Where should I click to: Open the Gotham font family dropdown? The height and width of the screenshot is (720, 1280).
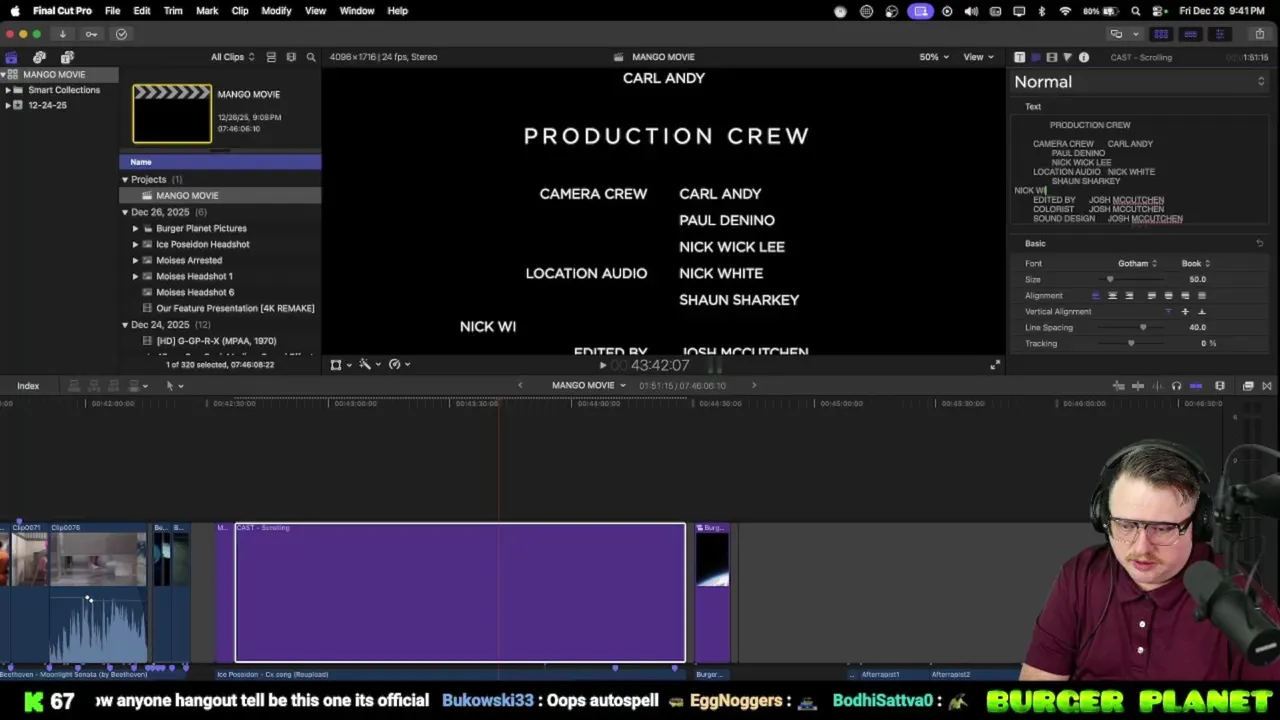(1137, 264)
